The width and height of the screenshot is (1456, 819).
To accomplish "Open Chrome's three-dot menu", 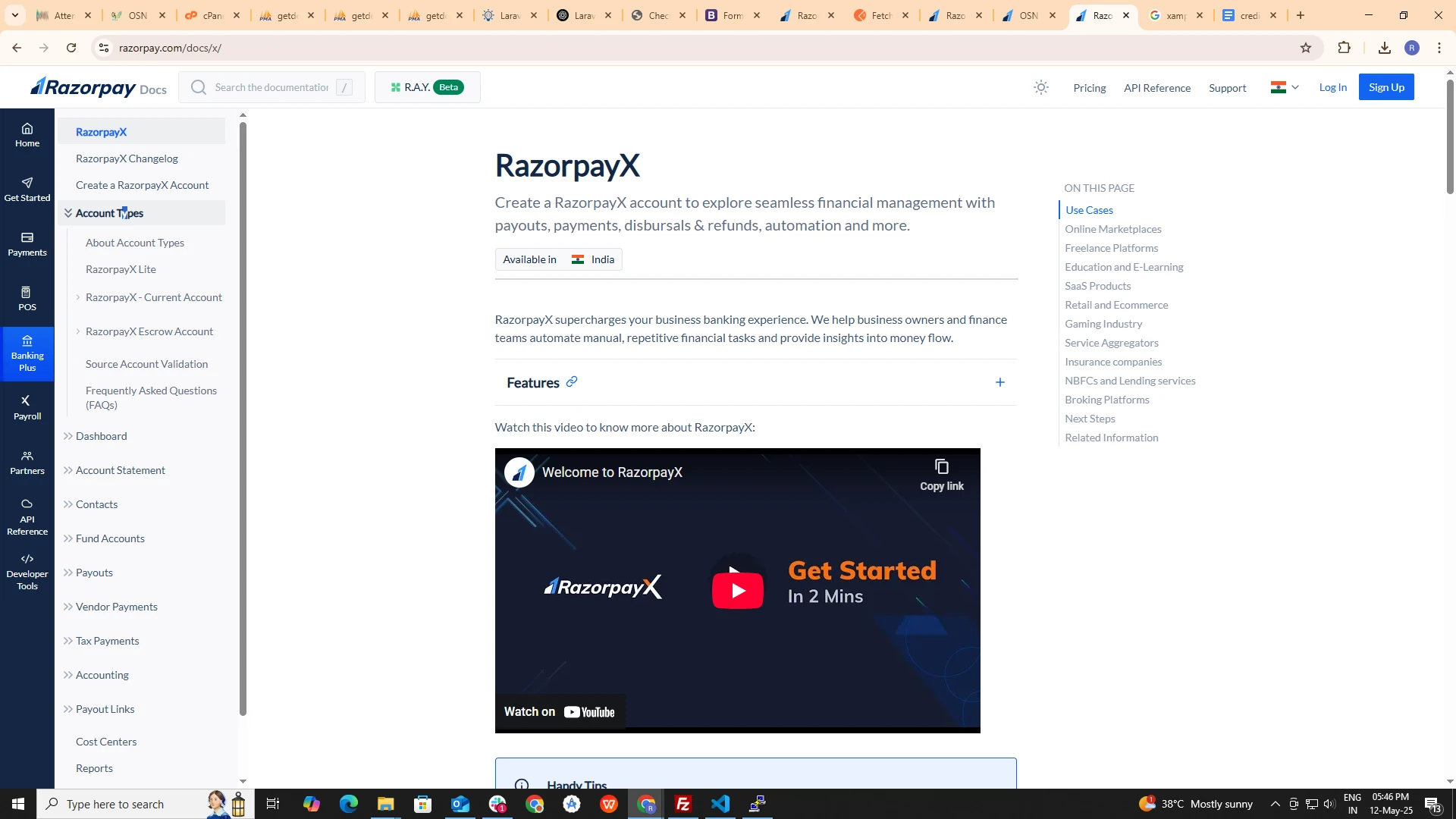I will pos(1439,48).
